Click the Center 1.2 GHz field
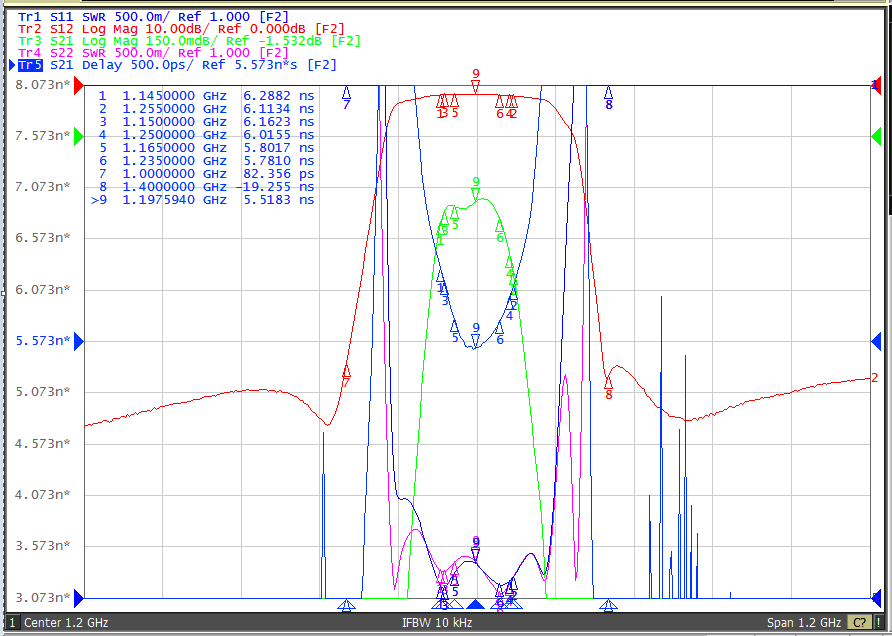Image resolution: width=892 pixels, height=636 pixels. point(66,622)
